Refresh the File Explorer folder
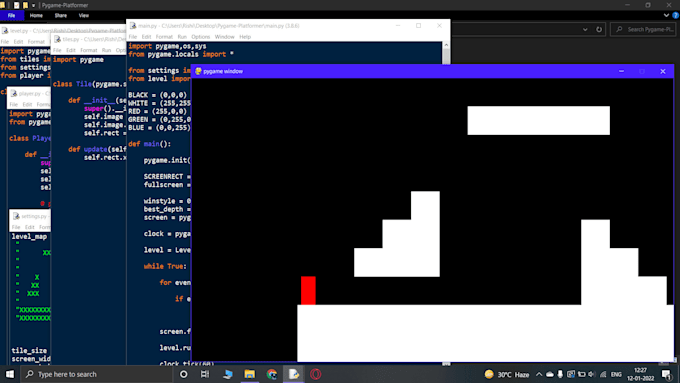 [x=599, y=29]
